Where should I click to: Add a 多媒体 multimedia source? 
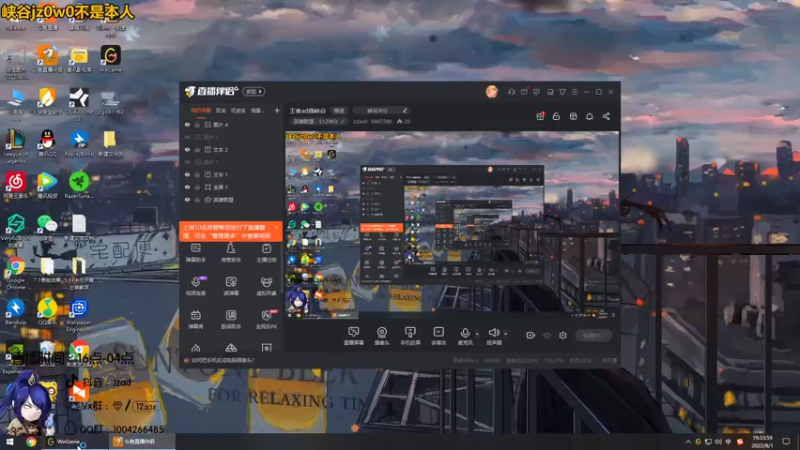click(438, 336)
